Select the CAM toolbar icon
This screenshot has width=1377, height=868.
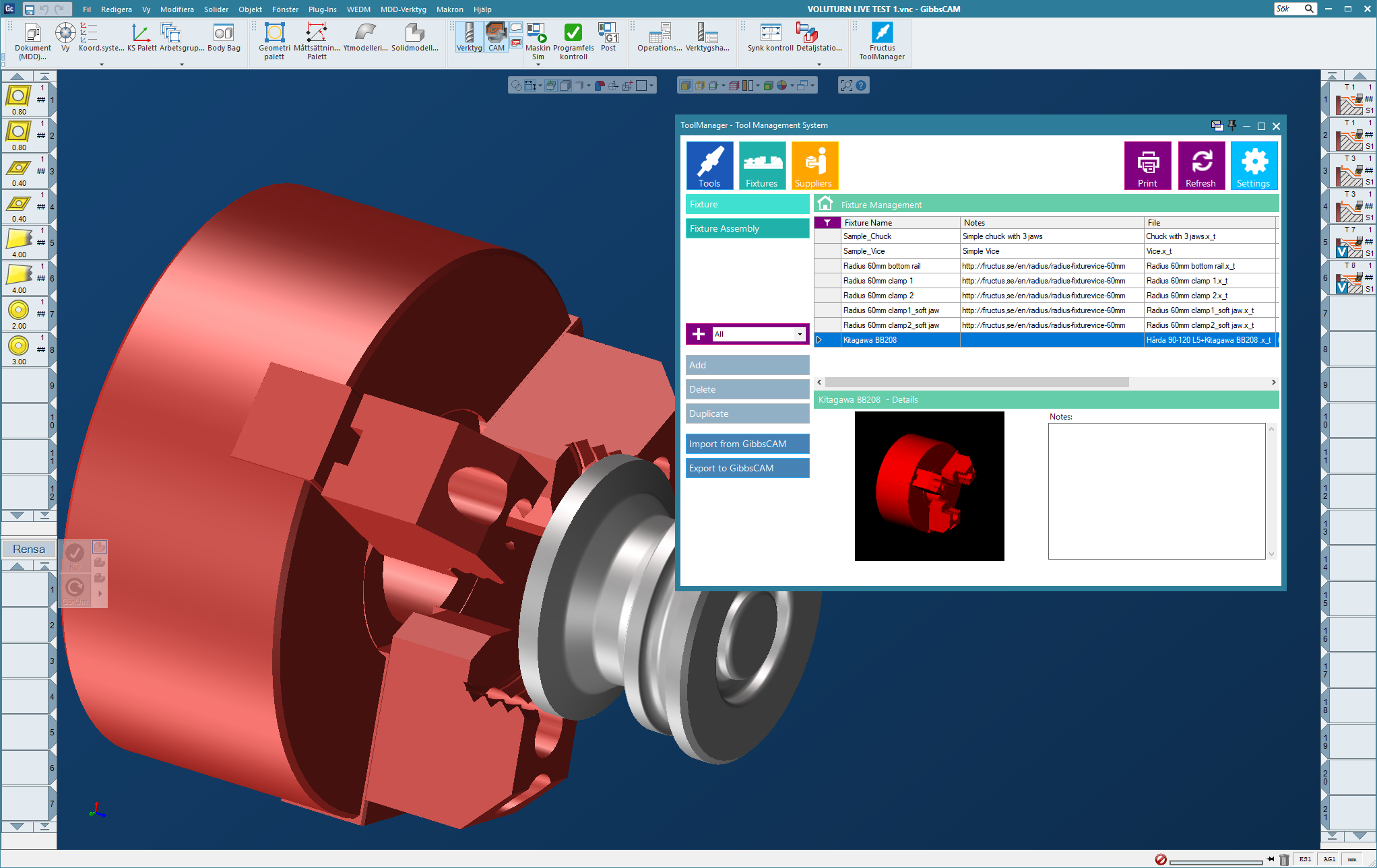pos(497,37)
